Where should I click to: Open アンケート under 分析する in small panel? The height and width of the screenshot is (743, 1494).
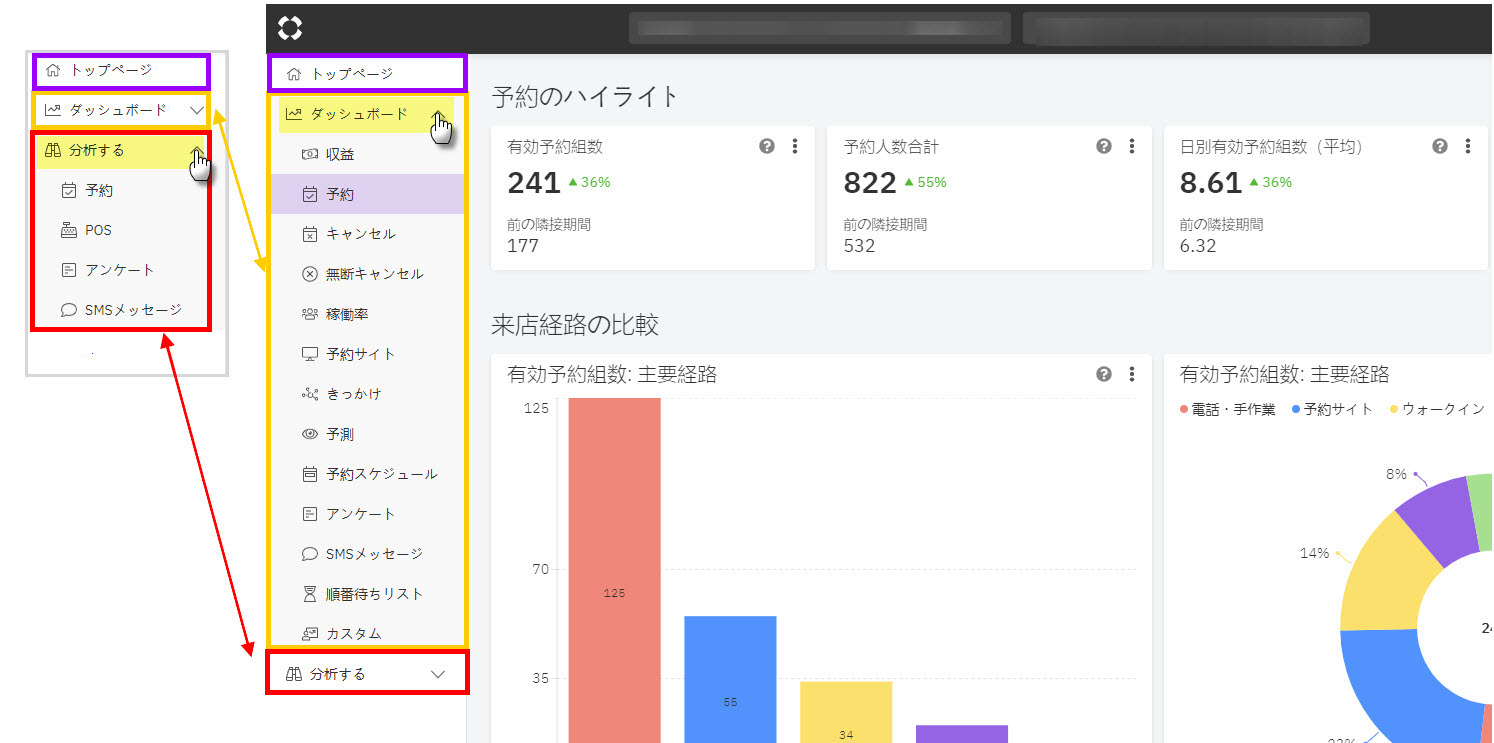click(x=120, y=270)
